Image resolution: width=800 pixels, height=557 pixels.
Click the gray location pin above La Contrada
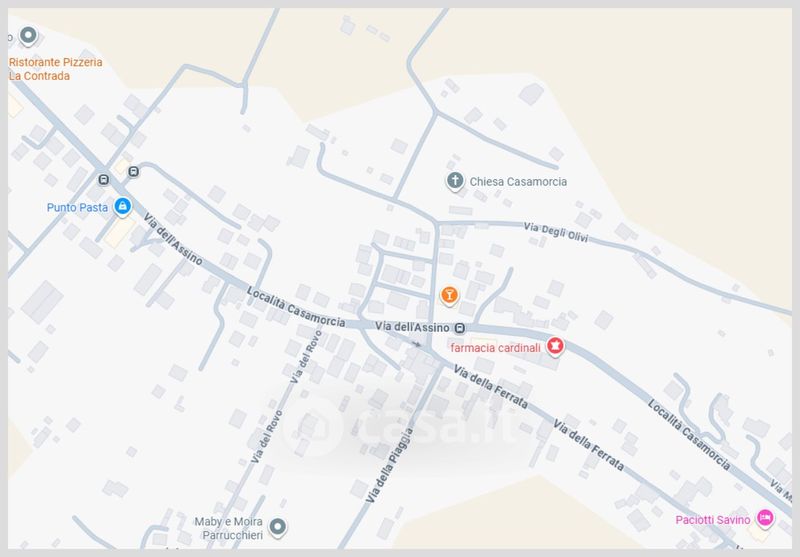click(28, 36)
